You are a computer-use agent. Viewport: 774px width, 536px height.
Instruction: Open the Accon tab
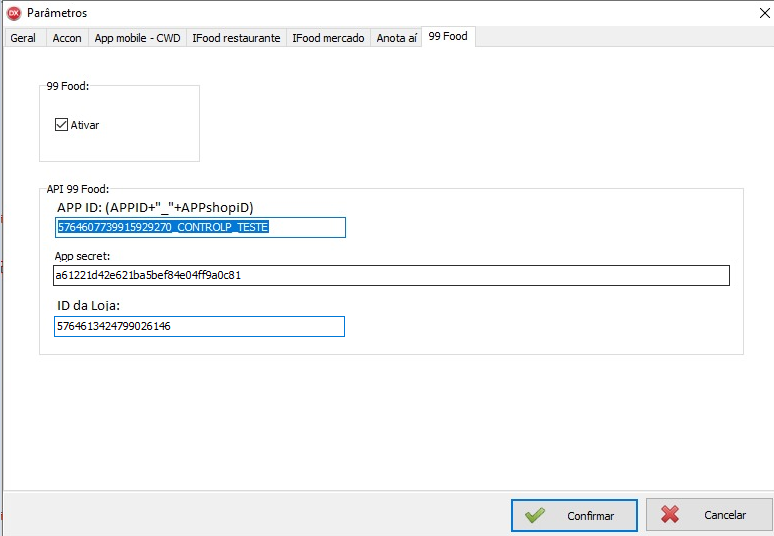[67, 38]
